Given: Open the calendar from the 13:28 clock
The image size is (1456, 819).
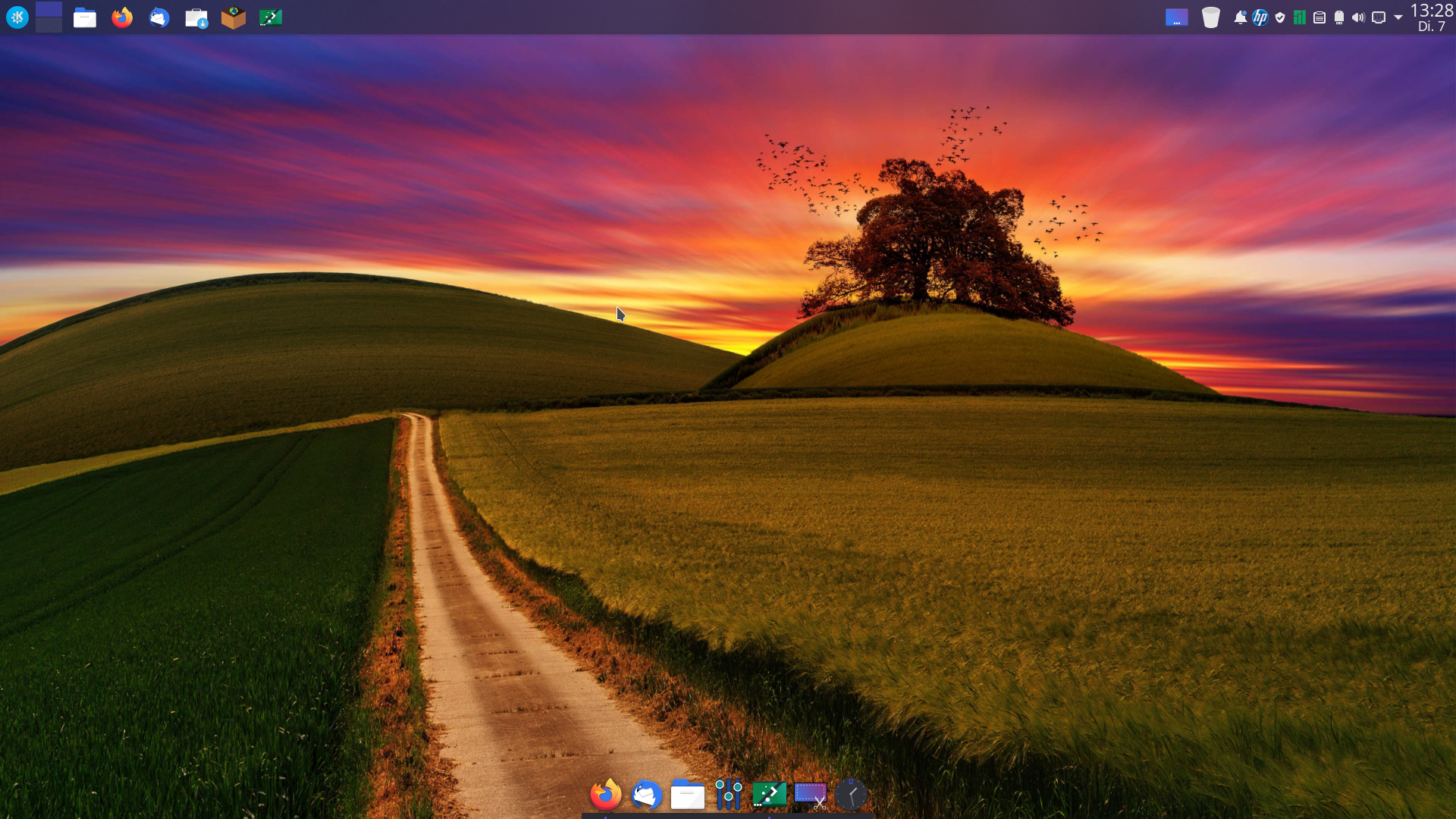Looking at the screenshot, I should pyautogui.click(x=1432, y=17).
